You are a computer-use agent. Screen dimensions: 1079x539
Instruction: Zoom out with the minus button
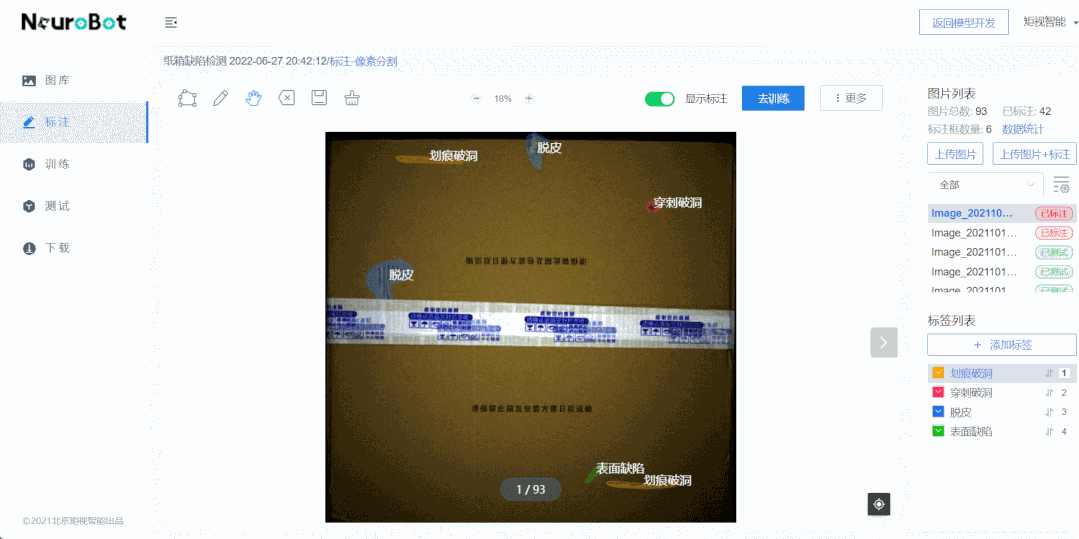[476, 99]
